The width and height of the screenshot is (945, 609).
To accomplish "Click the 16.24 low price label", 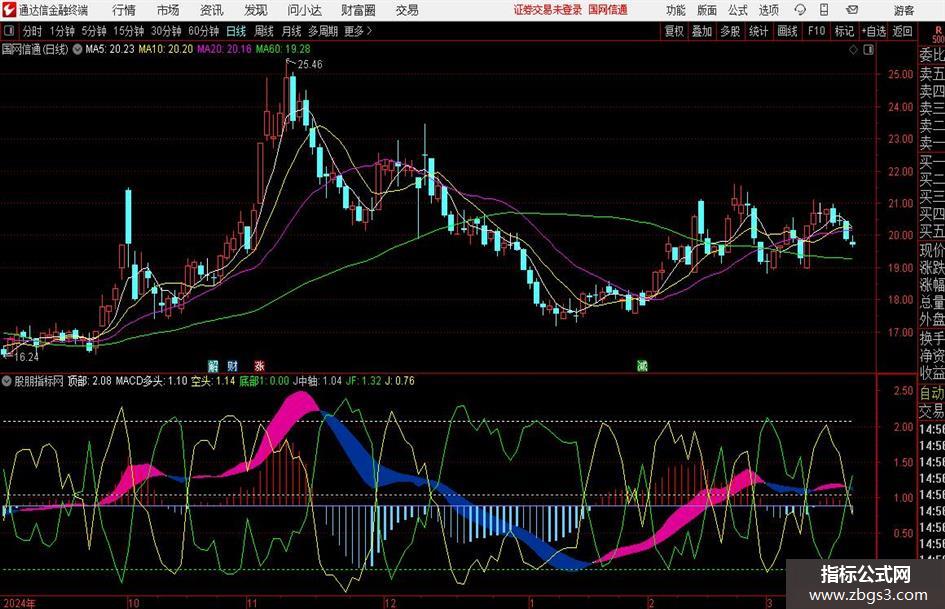I will coord(26,357).
